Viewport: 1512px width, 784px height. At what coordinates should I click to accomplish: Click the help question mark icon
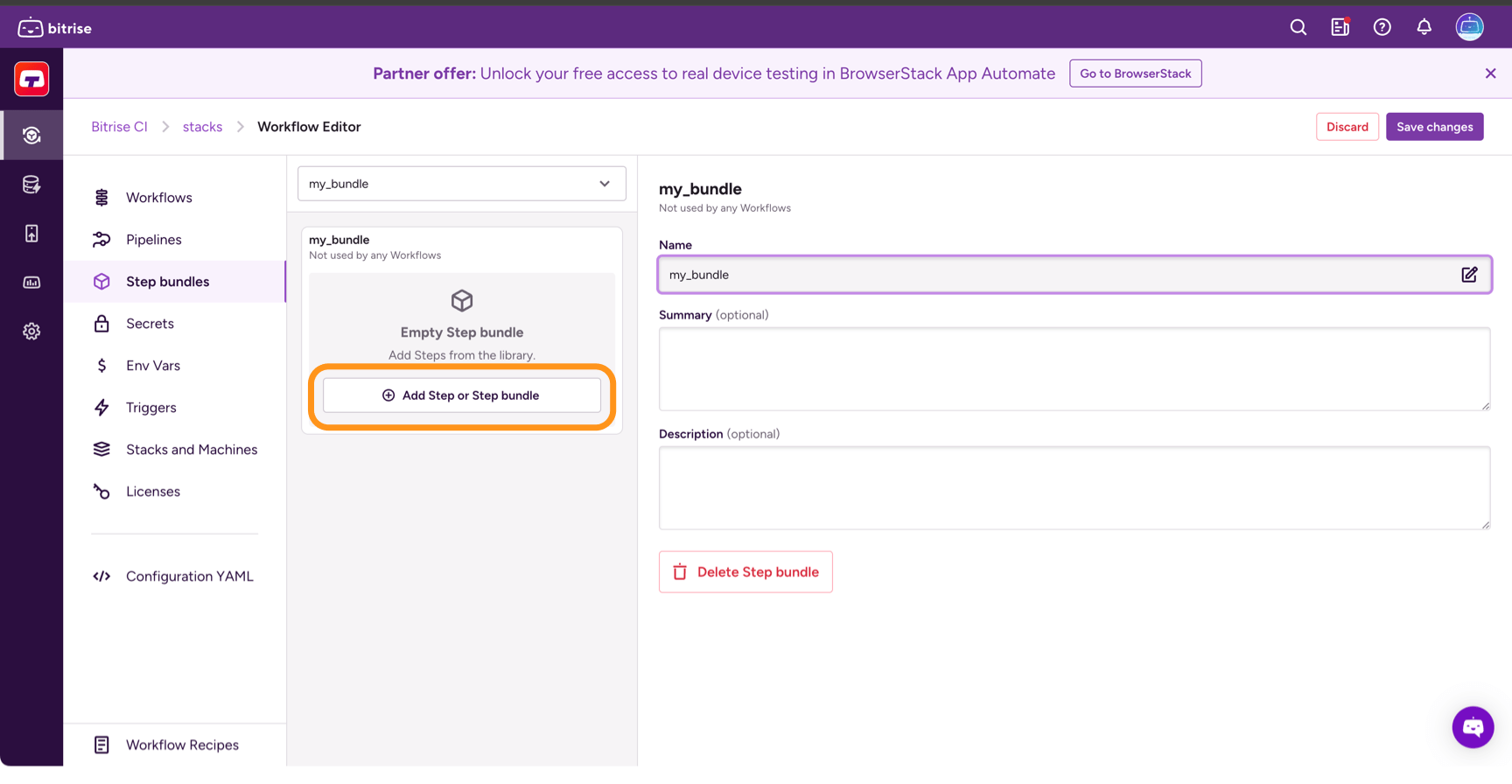pos(1382,27)
